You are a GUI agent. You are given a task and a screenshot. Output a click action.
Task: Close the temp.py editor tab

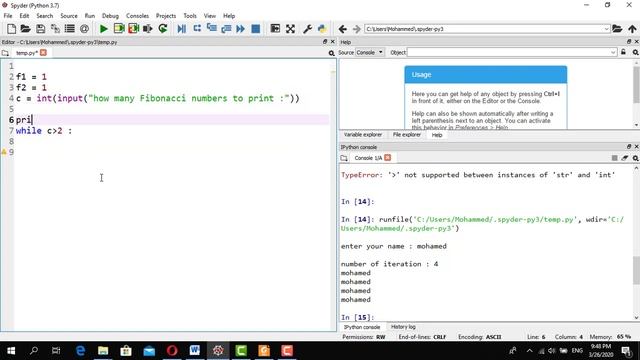[x=43, y=53]
